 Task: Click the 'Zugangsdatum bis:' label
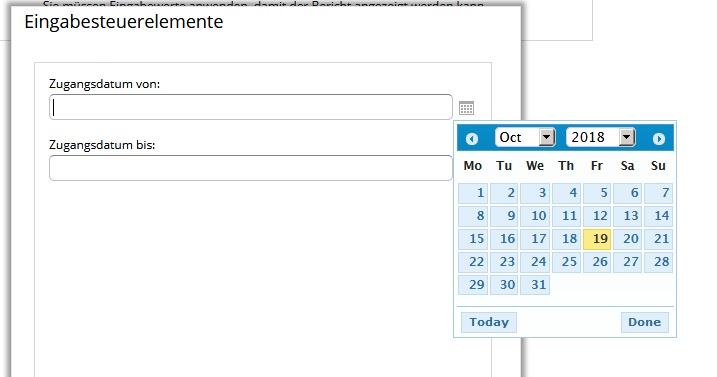(102, 145)
